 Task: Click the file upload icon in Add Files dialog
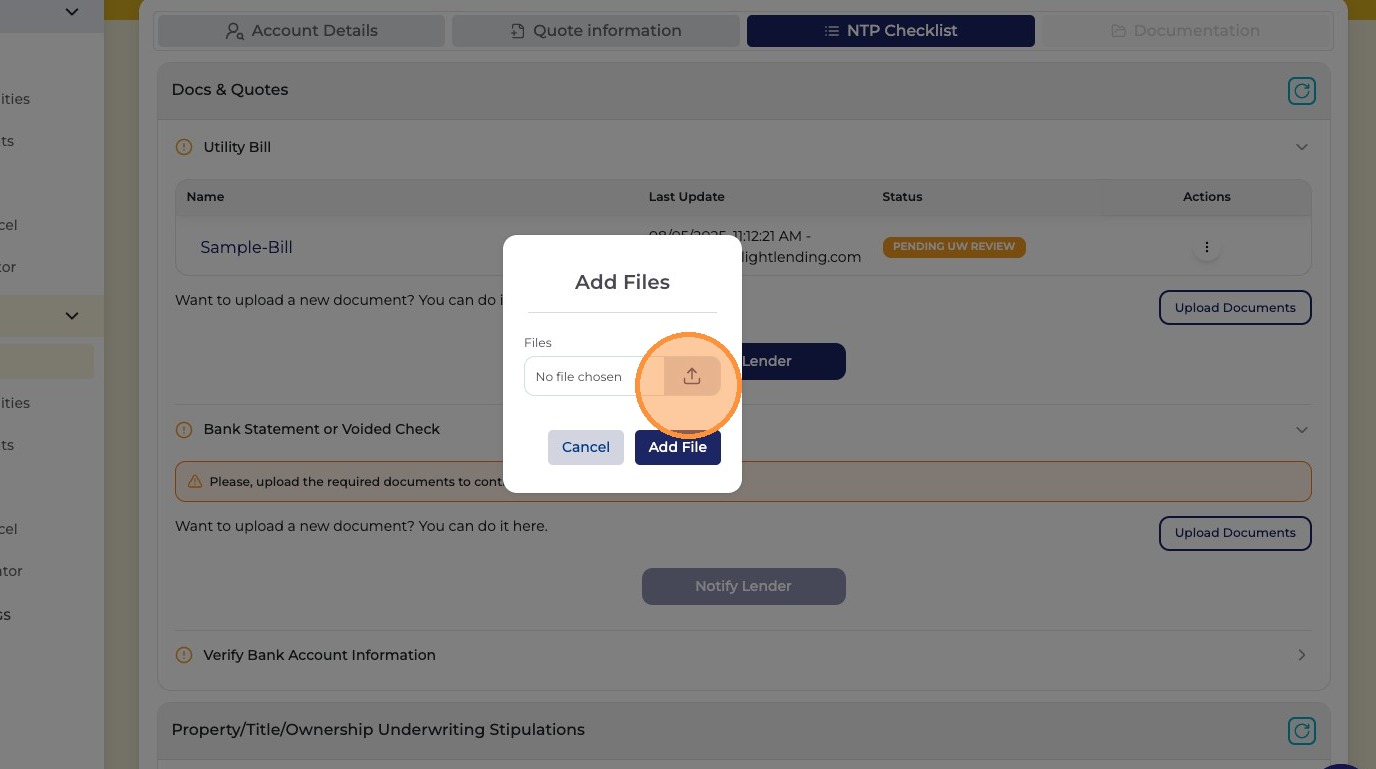coord(692,376)
